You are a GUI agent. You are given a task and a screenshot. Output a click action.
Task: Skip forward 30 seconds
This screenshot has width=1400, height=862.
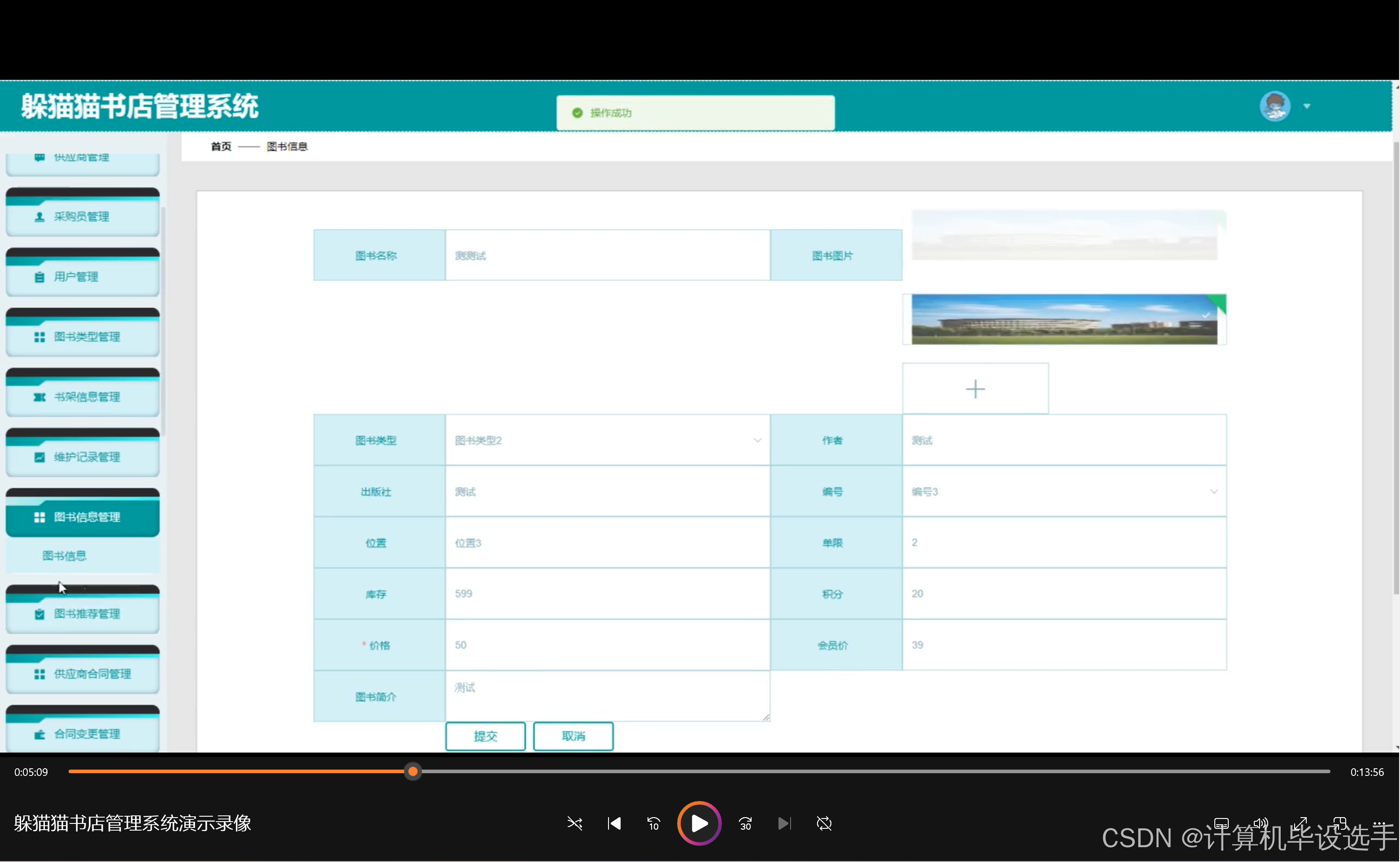tap(745, 823)
